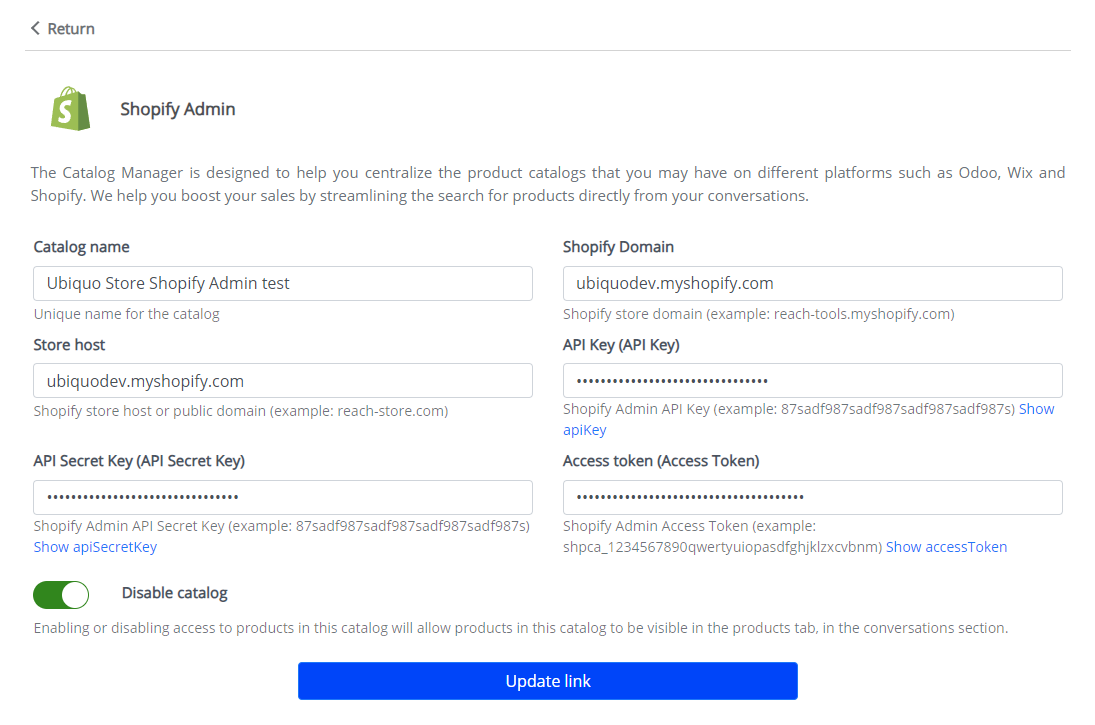Click the Shopify Admin page heading

(x=178, y=109)
